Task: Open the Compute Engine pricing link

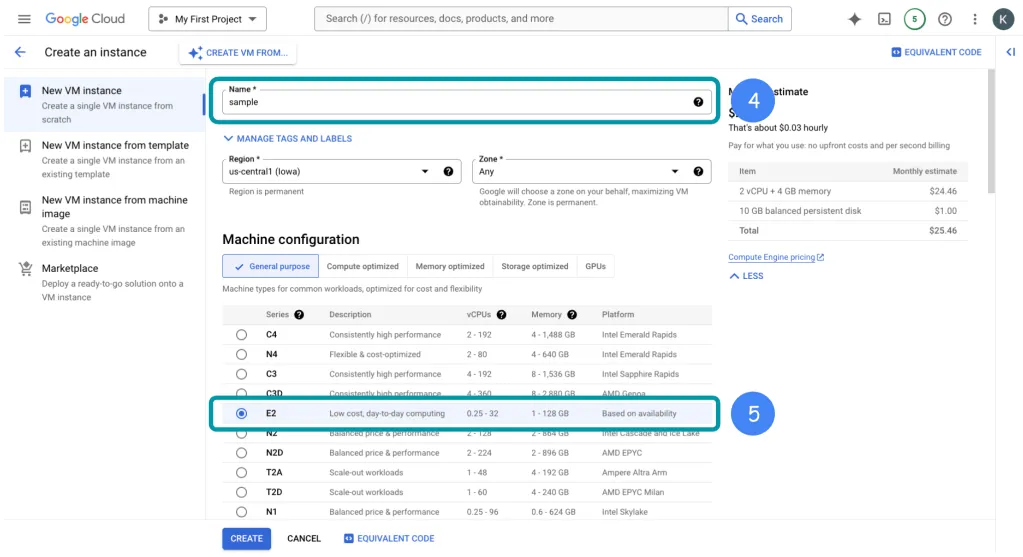Action: click(772, 257)
